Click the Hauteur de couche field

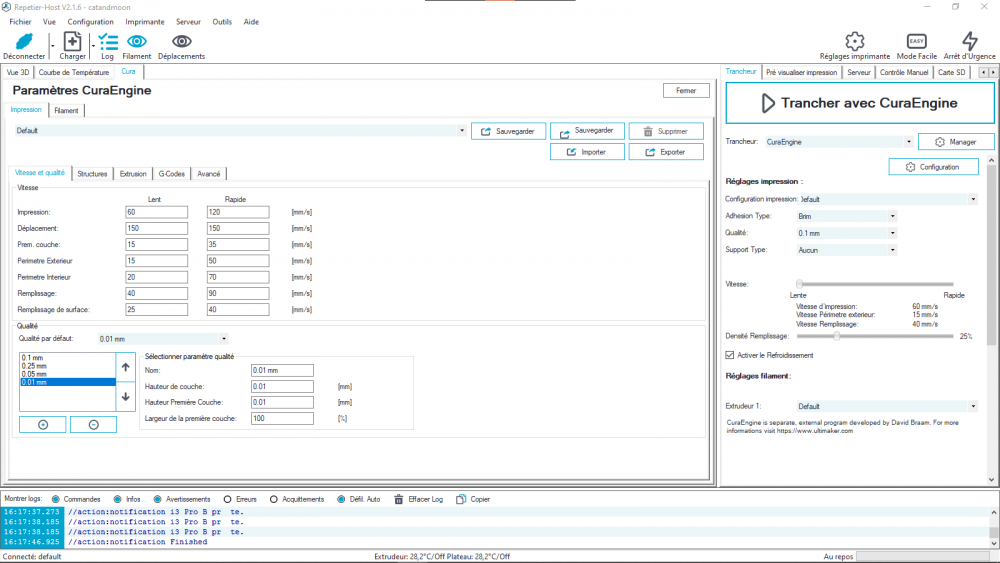click(282, 386)
